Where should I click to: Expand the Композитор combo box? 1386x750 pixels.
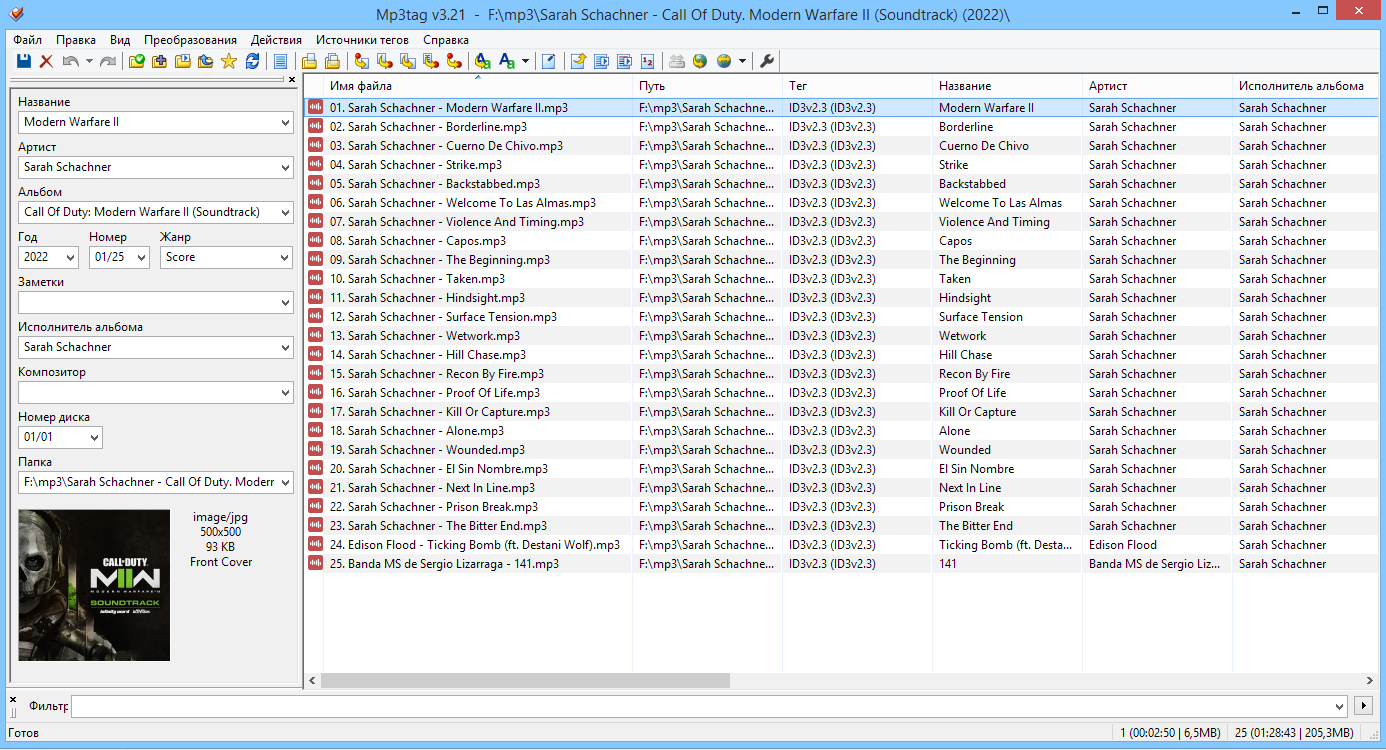(284, 392)
